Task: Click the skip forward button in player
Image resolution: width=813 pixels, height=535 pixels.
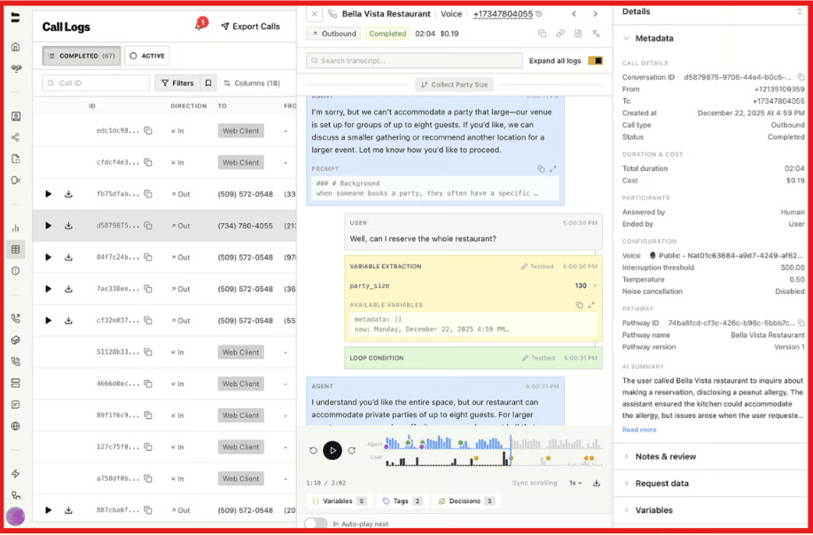Action: [x=352, y=450]
